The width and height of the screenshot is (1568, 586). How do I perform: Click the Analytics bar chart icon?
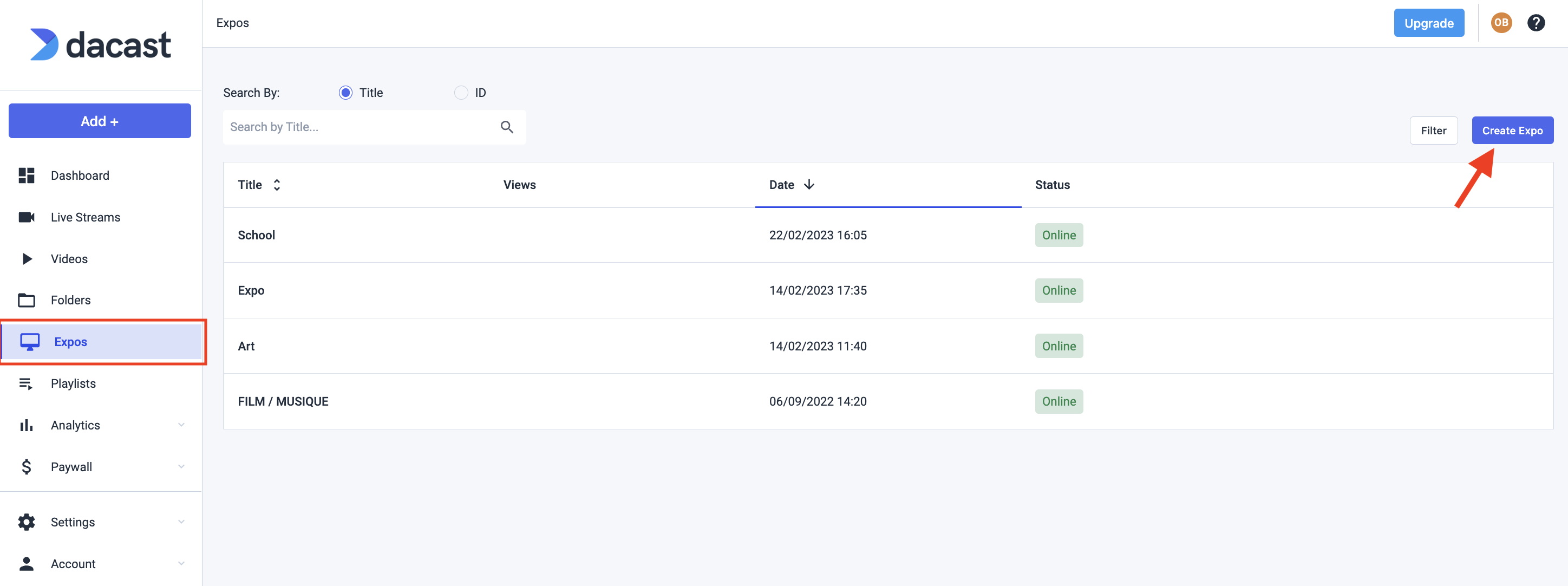coord(26,425)
